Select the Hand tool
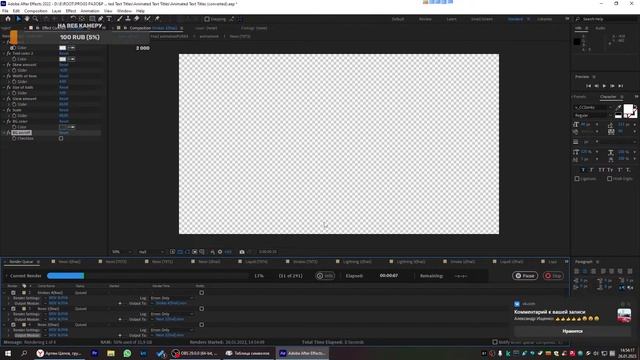The height and width of the screenshot is (360, 640). [x=27, y=19]
